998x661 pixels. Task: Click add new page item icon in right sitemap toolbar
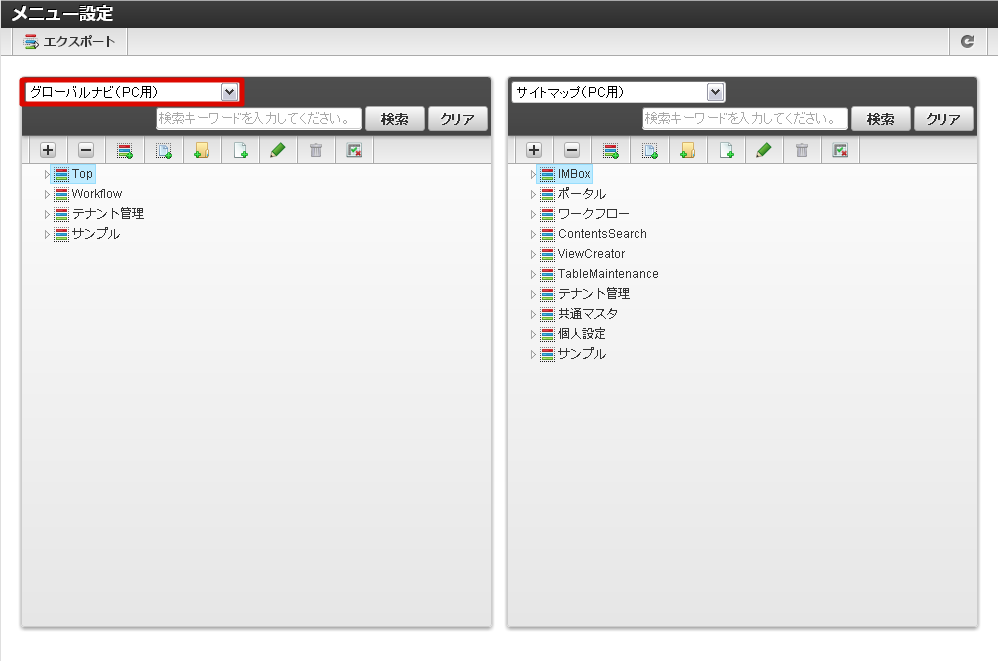(726, 150)
